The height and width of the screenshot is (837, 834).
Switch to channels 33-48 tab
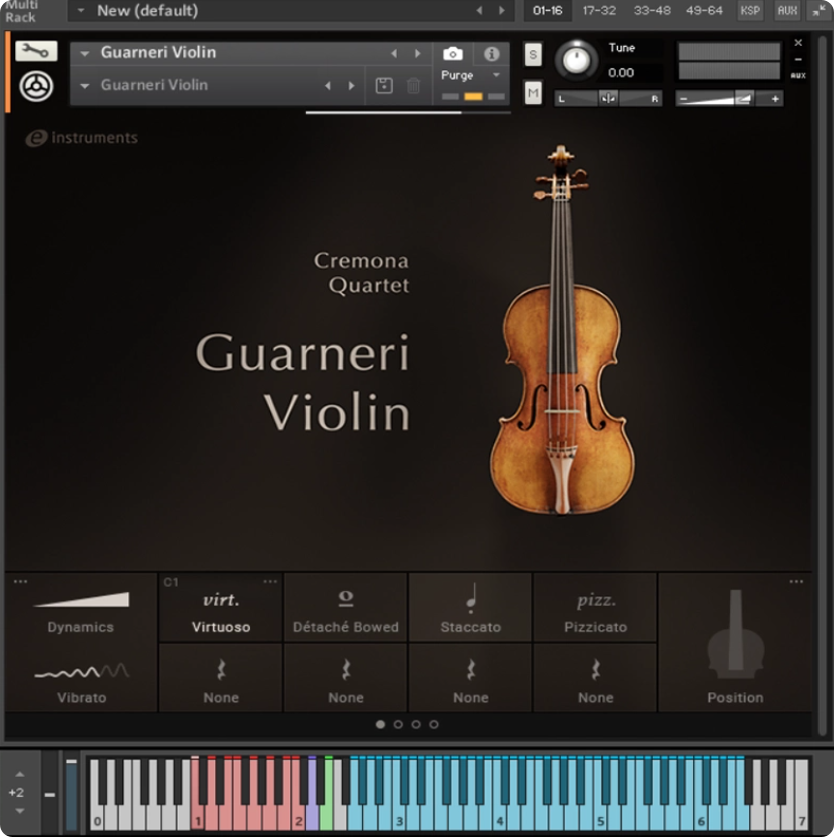click(652, 10)
